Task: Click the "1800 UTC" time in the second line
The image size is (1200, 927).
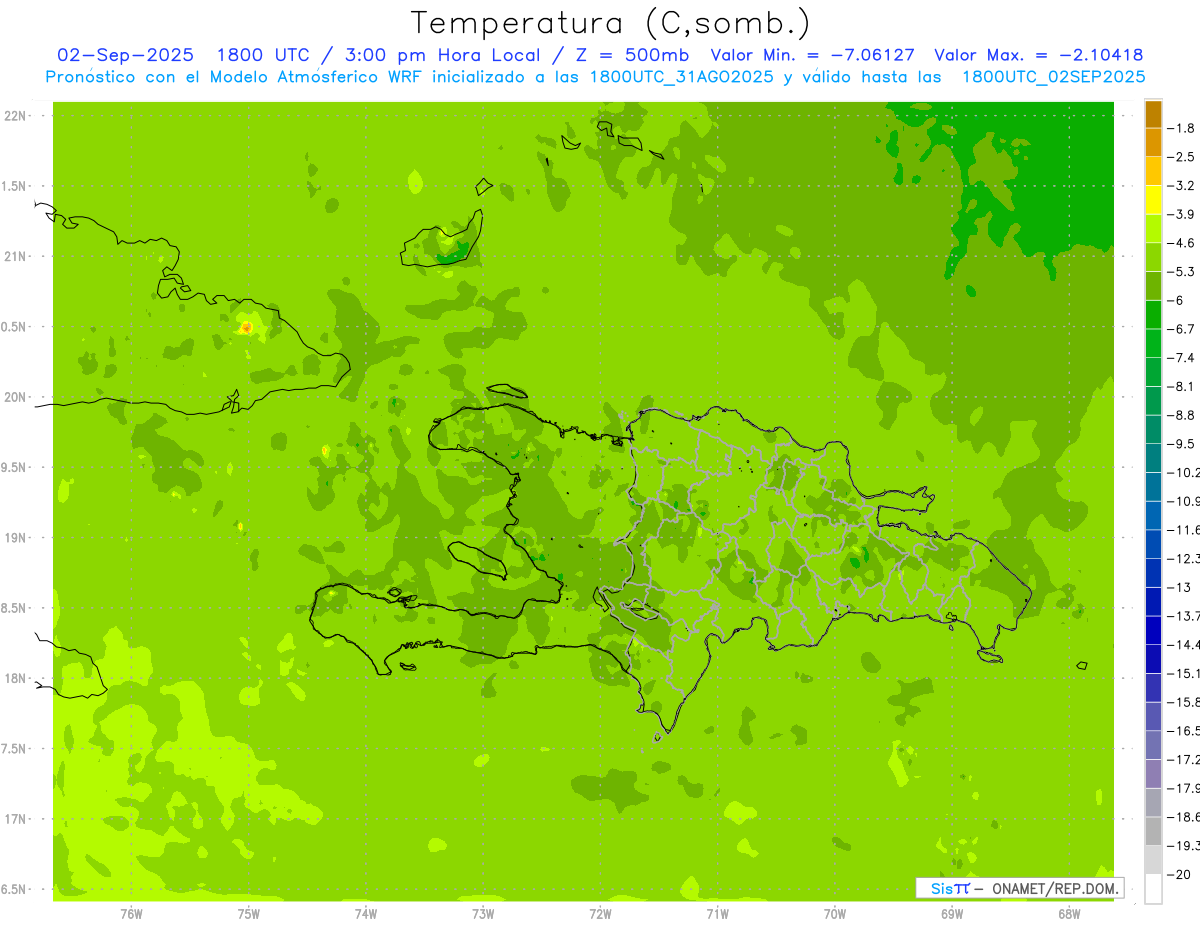Action: tap(266, 55)
